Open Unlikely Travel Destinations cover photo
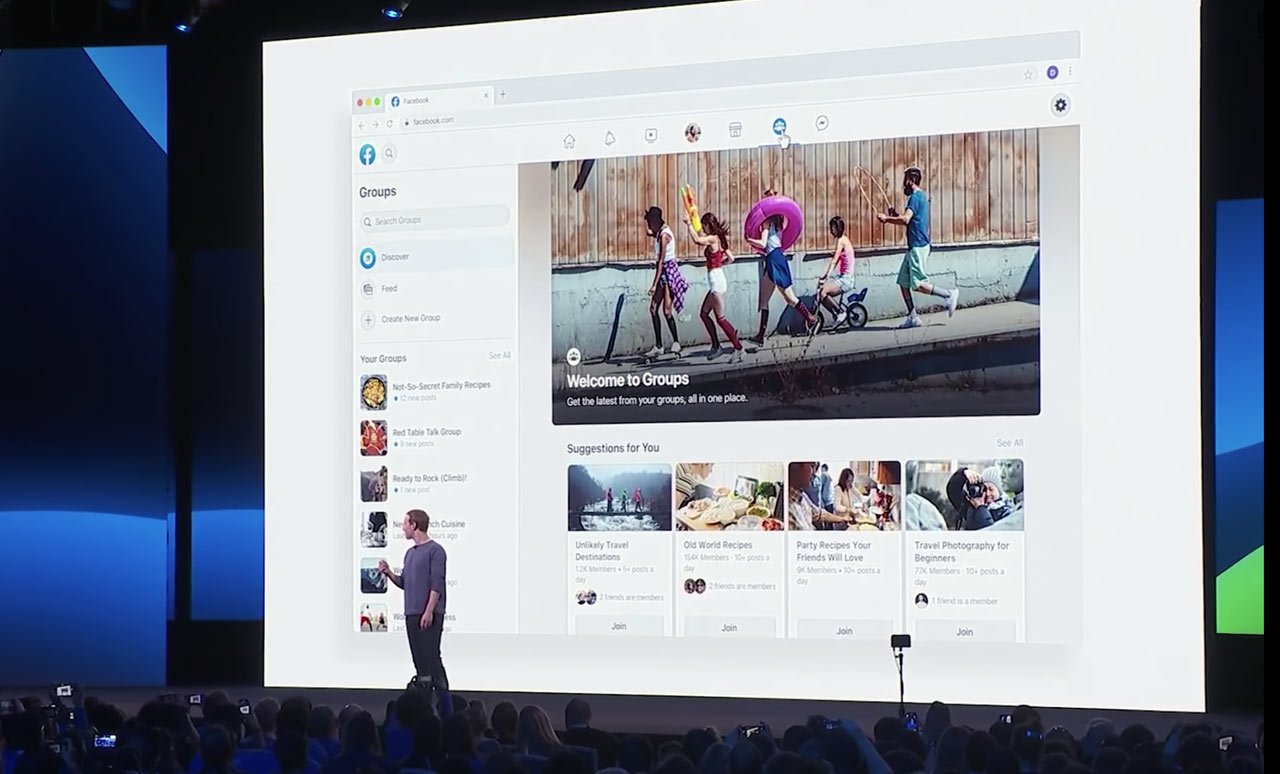This screenshot has width=1280, height=774. pyautogui.click(x=620, y=497)
